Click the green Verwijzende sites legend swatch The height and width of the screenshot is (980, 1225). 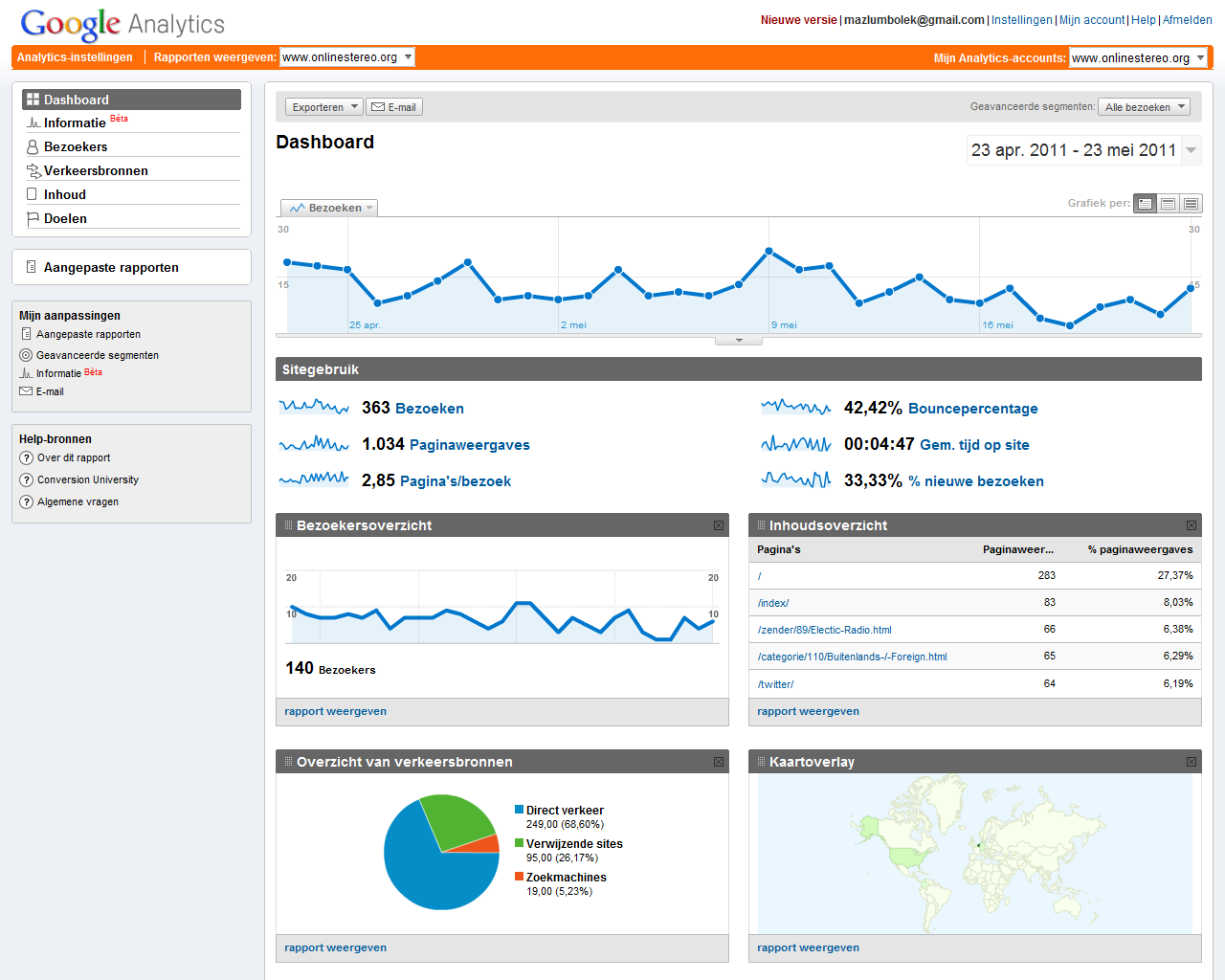[x=519, y=843]
